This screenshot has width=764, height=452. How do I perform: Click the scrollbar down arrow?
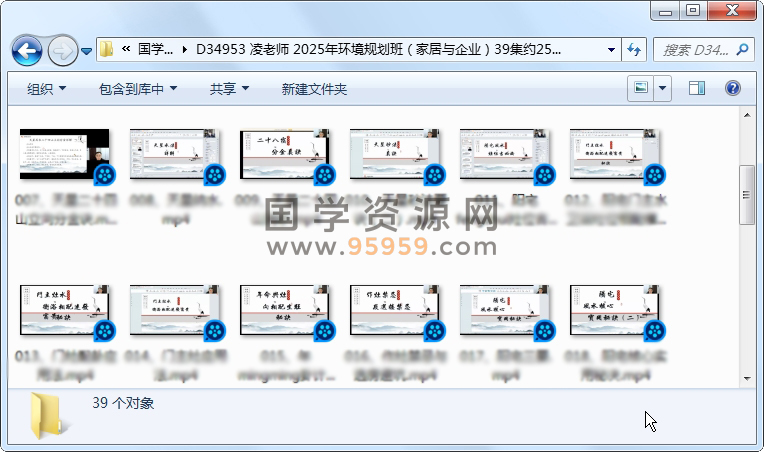point(747,378)
